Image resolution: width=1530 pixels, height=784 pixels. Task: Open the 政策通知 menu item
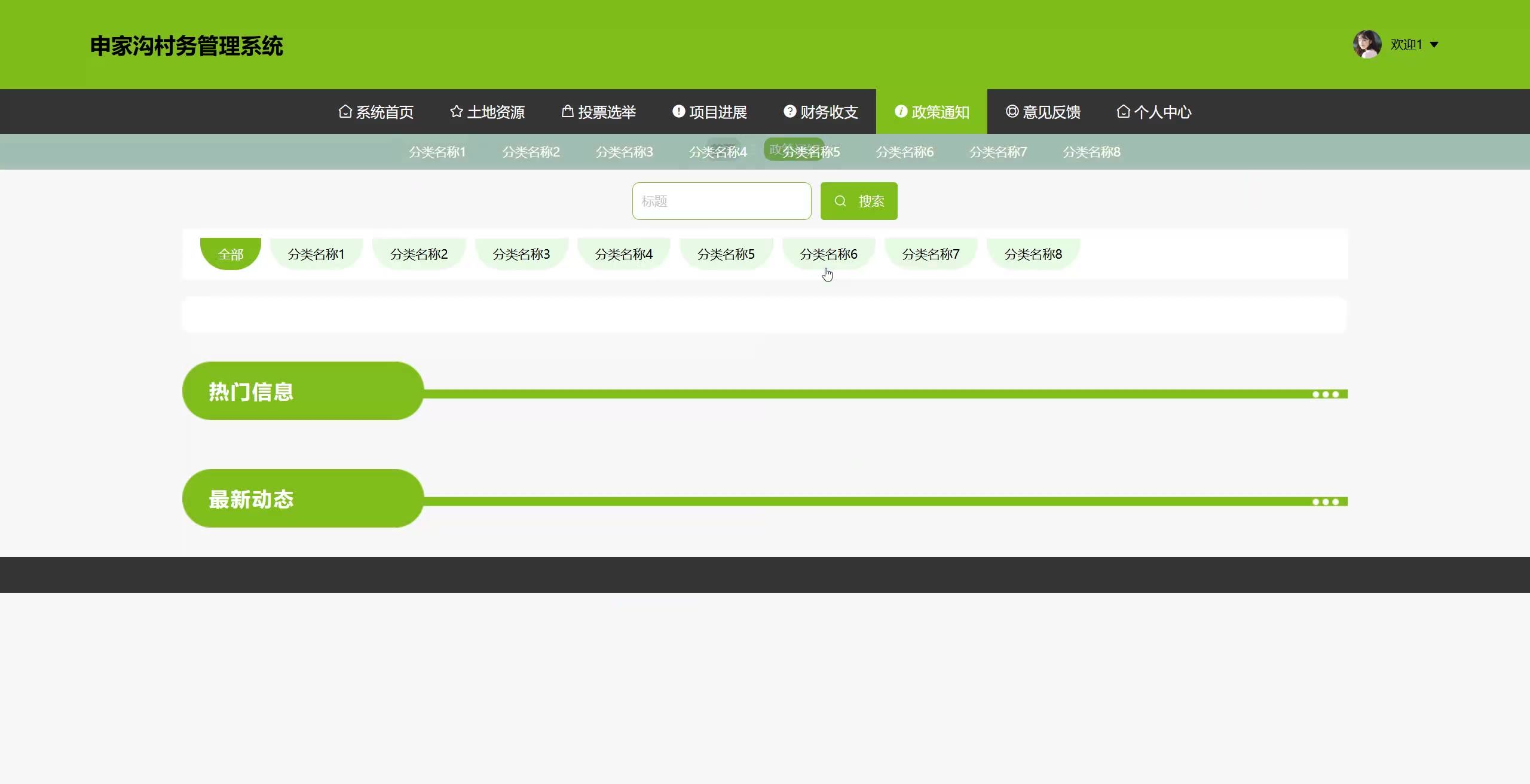click(x=931, y=112)
